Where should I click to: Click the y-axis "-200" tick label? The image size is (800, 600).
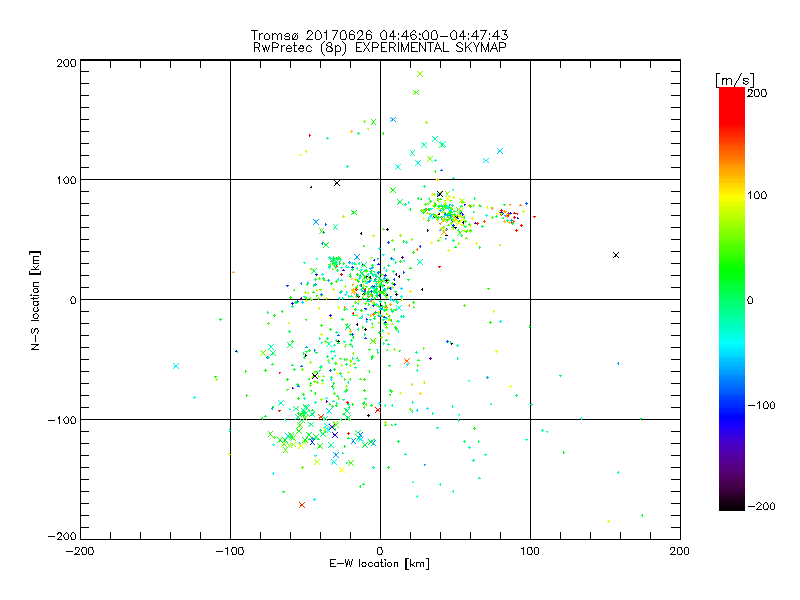[x=63, y=536]
